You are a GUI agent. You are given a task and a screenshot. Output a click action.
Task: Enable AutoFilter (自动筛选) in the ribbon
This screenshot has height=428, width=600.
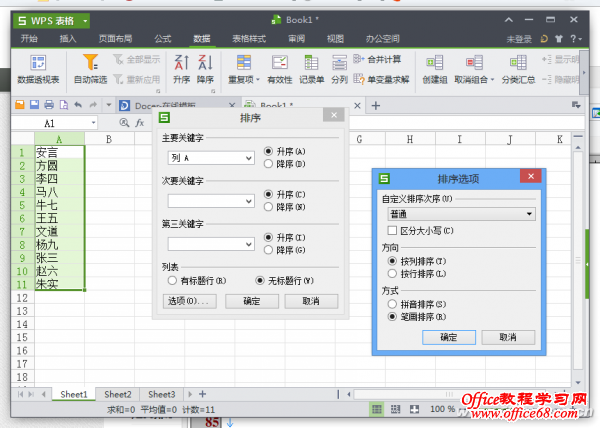click(x=91, y=69)
